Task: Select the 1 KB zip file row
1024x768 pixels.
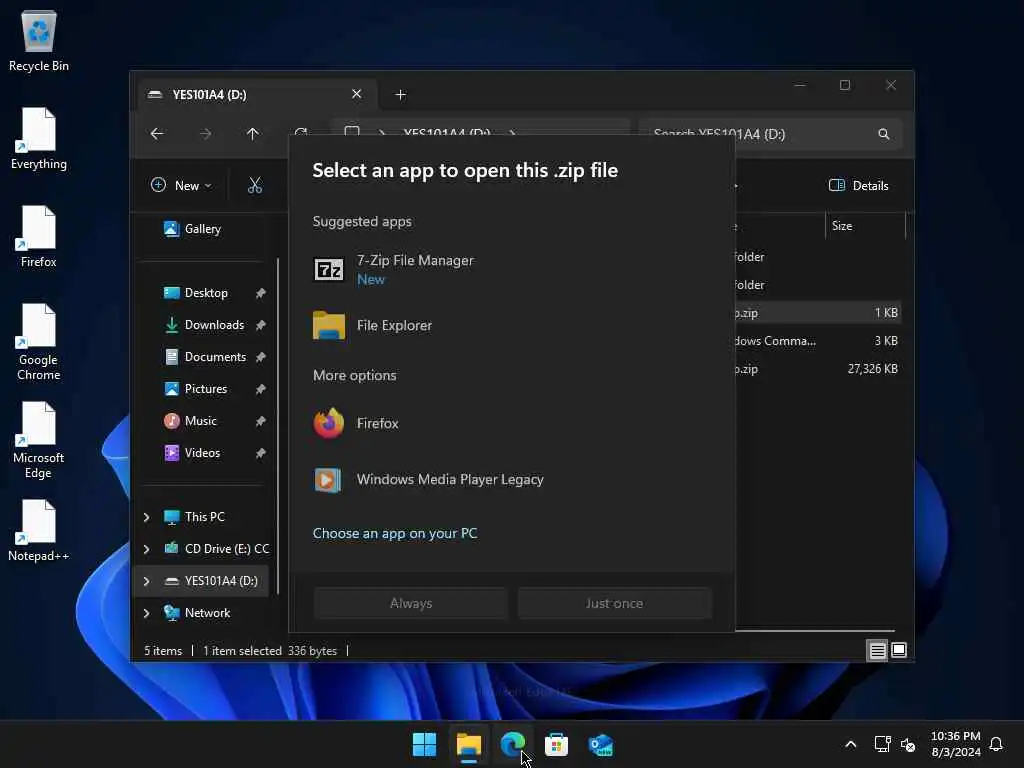Action: 817,313
